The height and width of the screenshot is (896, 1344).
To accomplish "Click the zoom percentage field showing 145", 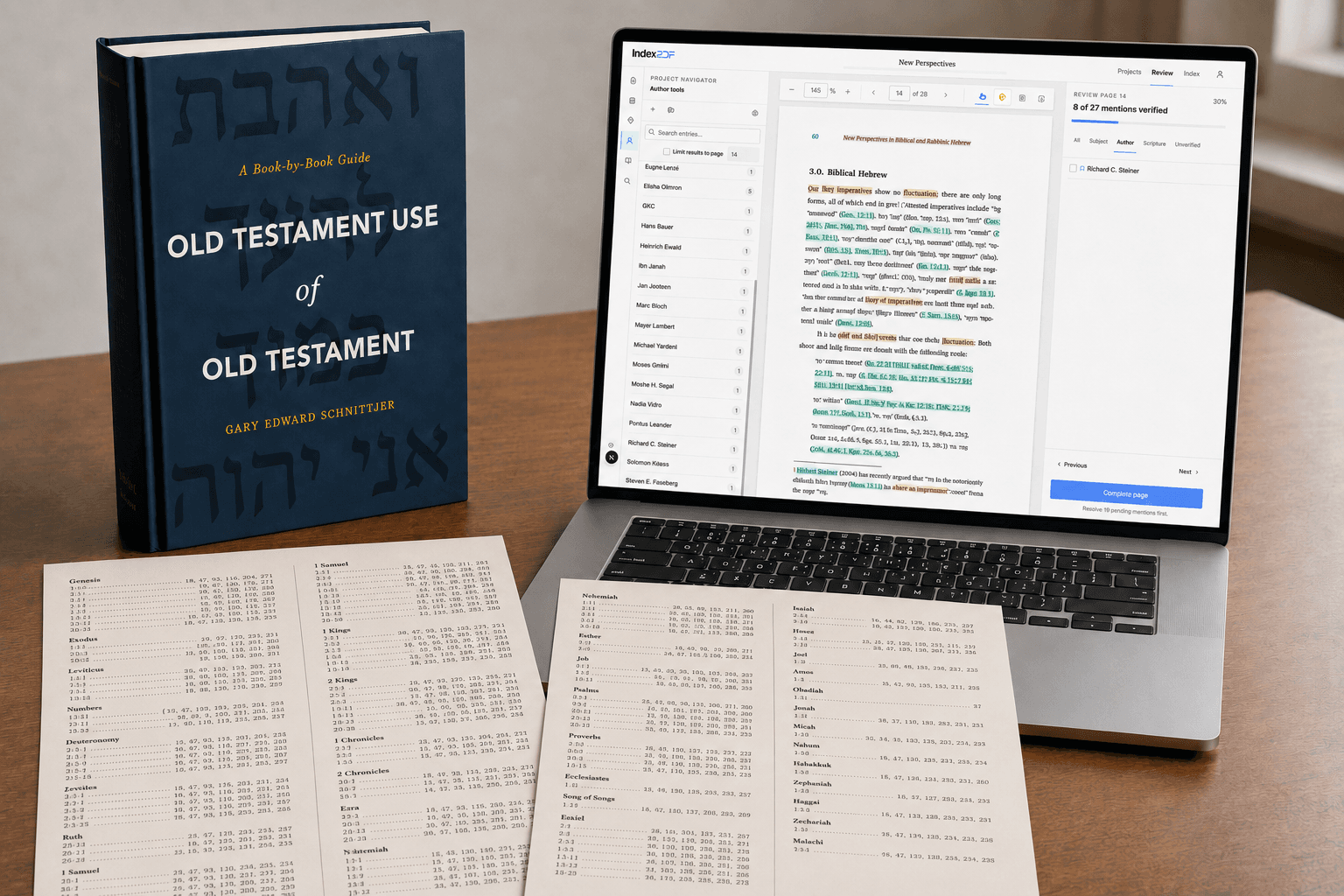I will tap(815, 90).
